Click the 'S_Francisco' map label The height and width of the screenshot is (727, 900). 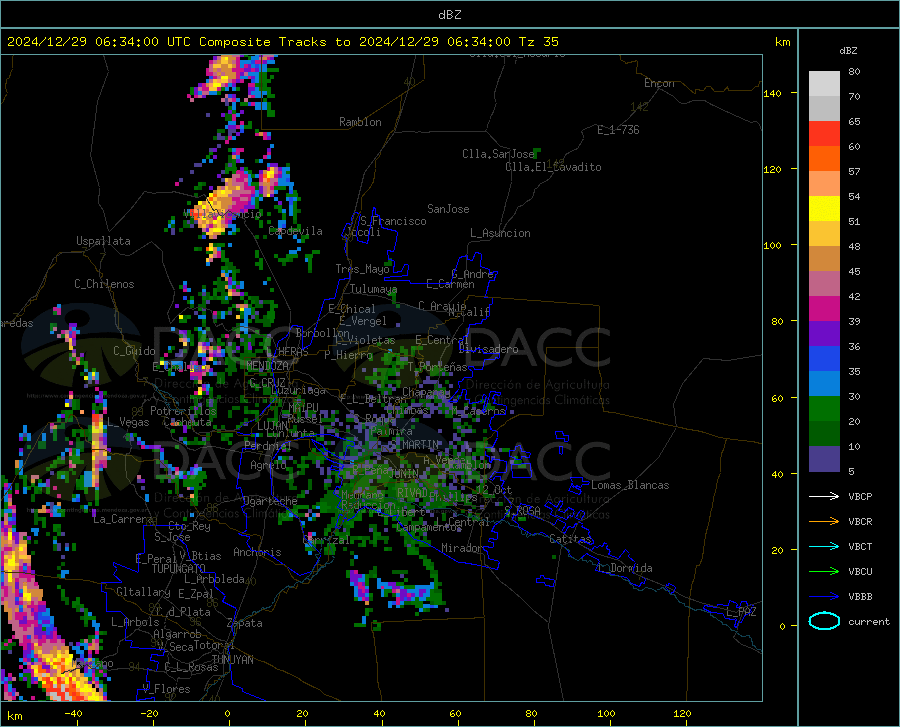coord(393,221)
